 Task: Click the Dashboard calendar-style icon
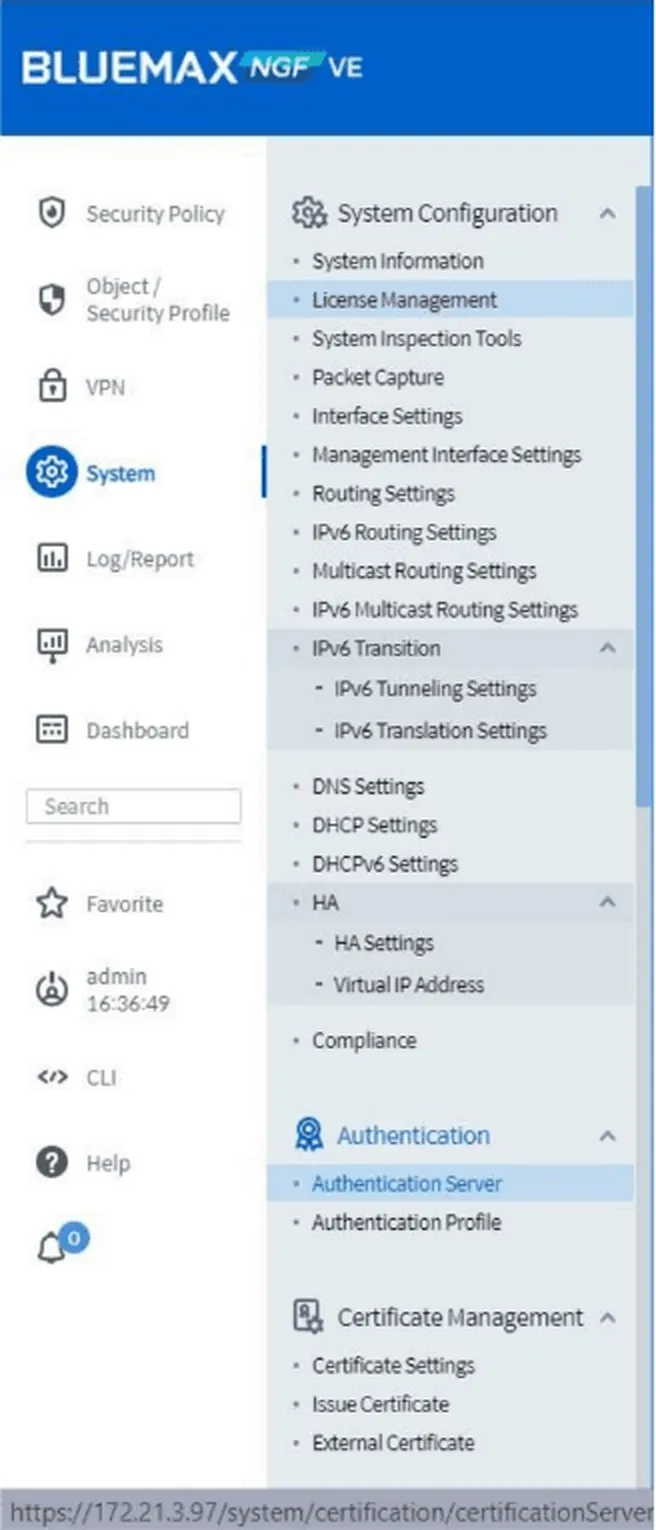pyautogui.click(x=51, y=729)
